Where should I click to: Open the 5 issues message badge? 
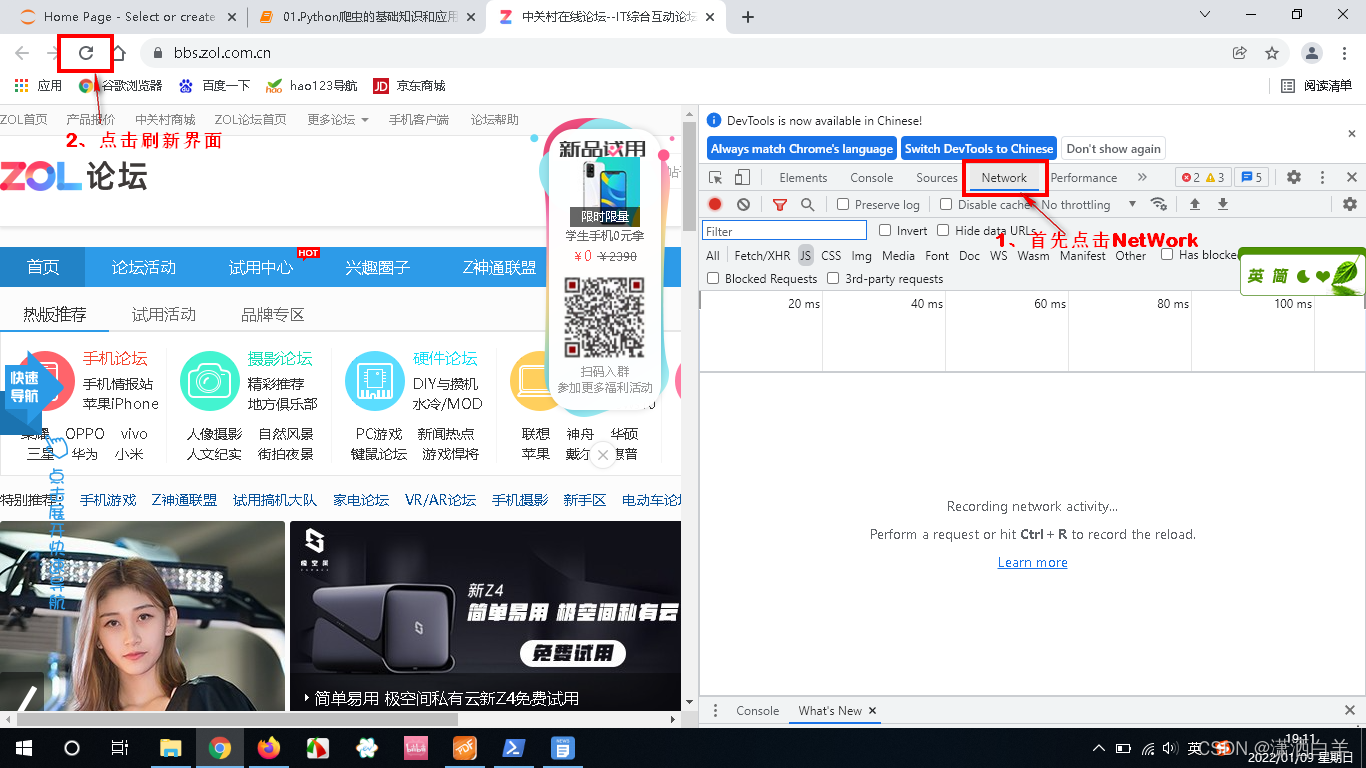pyautogui.click(x=1251, y=177)
